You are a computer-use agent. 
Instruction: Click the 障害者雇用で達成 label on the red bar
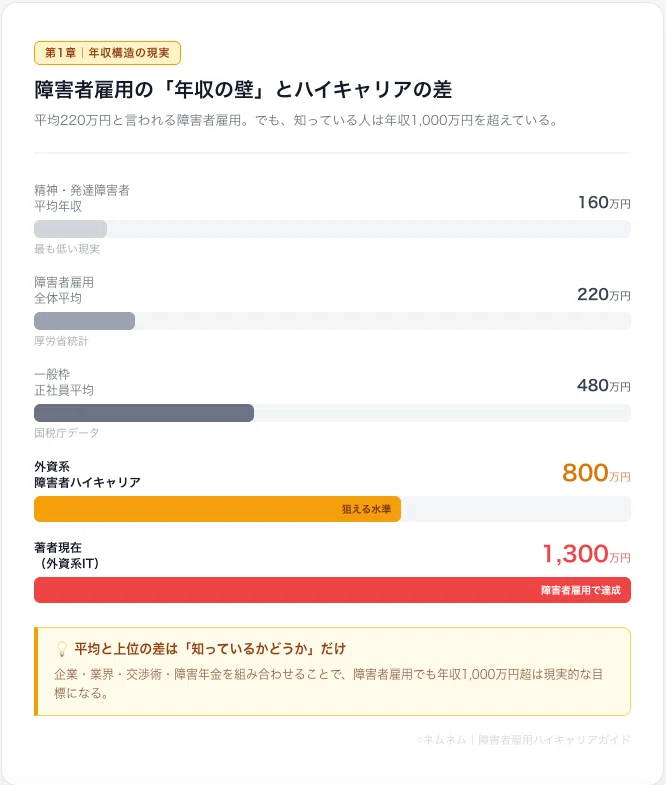(x=580, y=590)
